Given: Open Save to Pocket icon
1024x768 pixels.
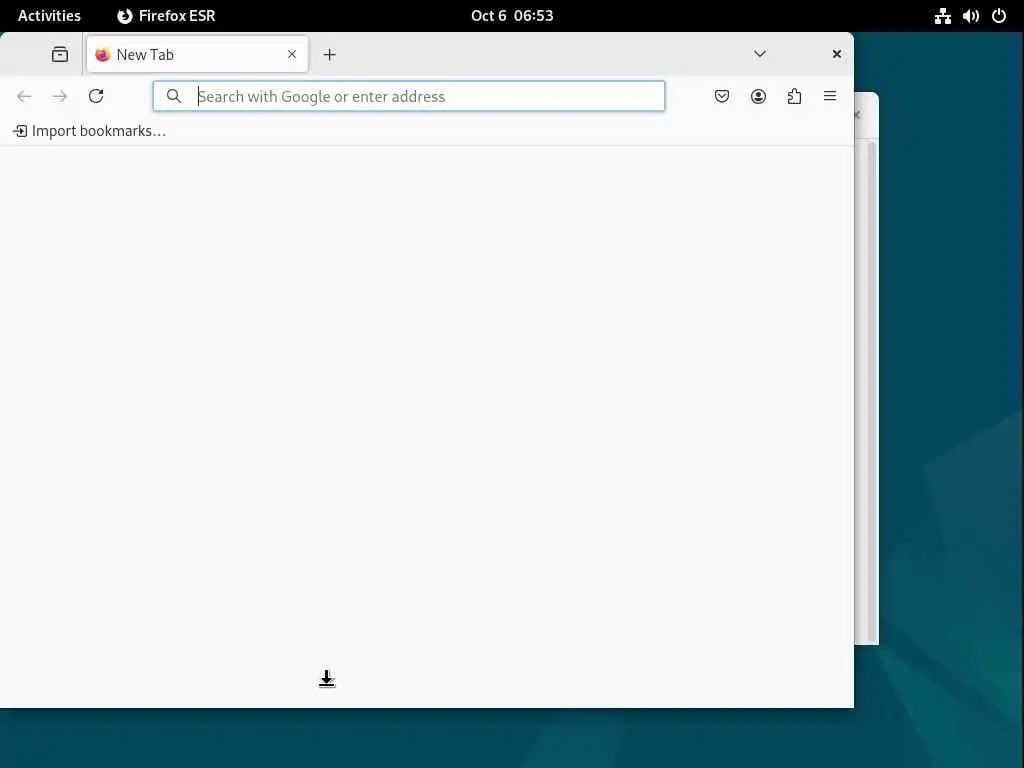Looking at the screenshot, I should pos(722,97).
